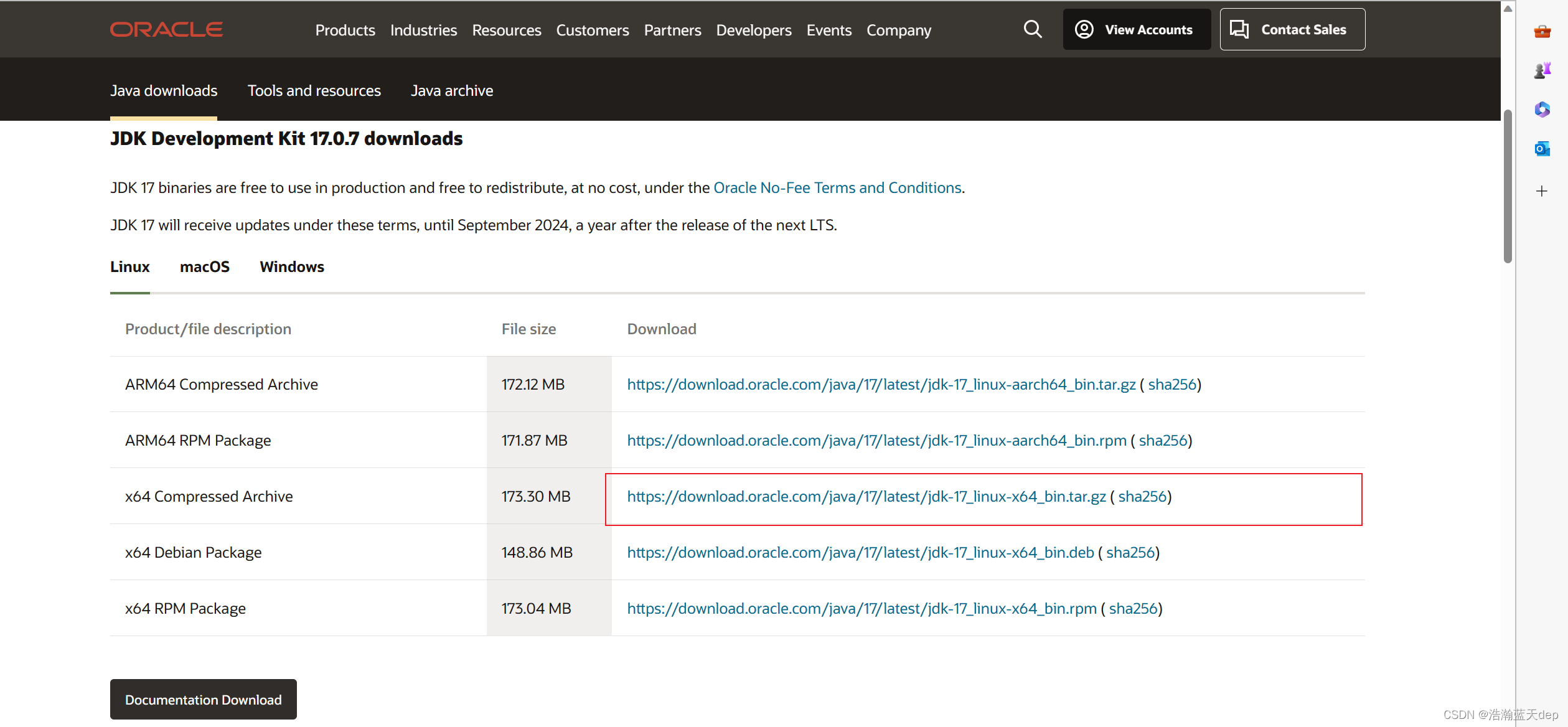The image size is (1568, 727).
Task: Expand the Products navigation menu
Action: [x=345, y=30]
